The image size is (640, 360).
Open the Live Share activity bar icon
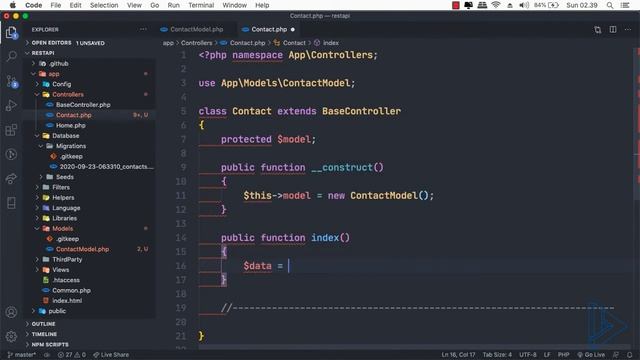point(11,179)
